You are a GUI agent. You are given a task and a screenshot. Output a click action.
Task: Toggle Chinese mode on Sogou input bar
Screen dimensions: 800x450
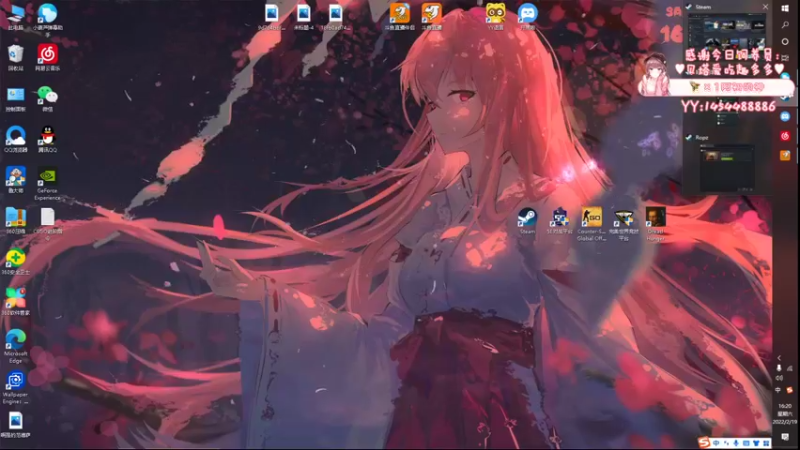[x=716, y=443]
